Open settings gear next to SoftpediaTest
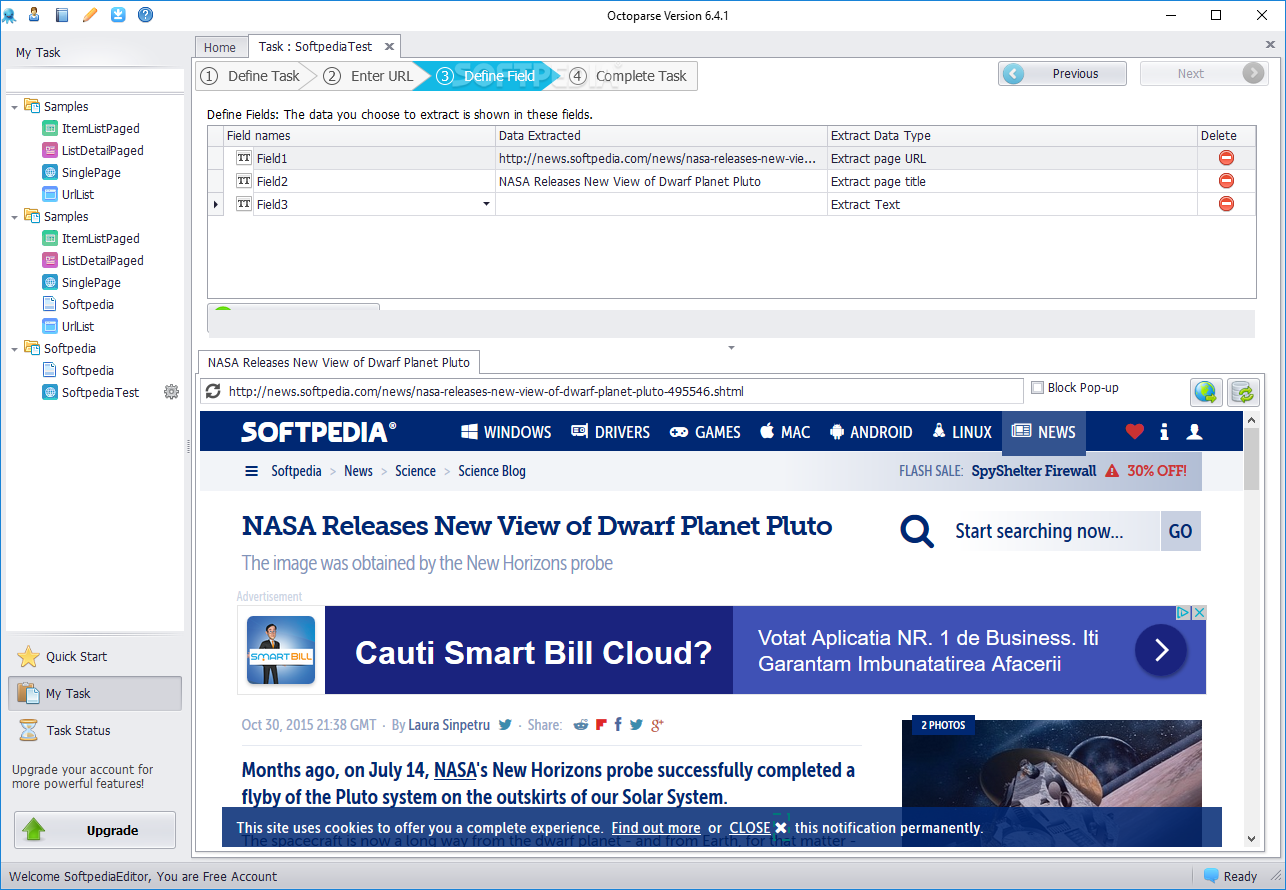Viewport: 1286px width, 890px height. click(171, 392)
